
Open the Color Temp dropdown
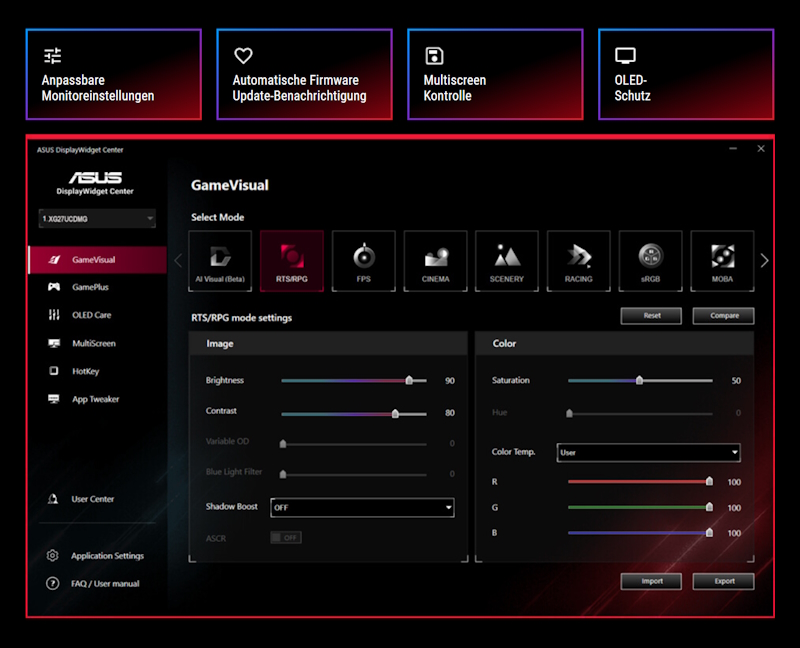tap(648, 452)
